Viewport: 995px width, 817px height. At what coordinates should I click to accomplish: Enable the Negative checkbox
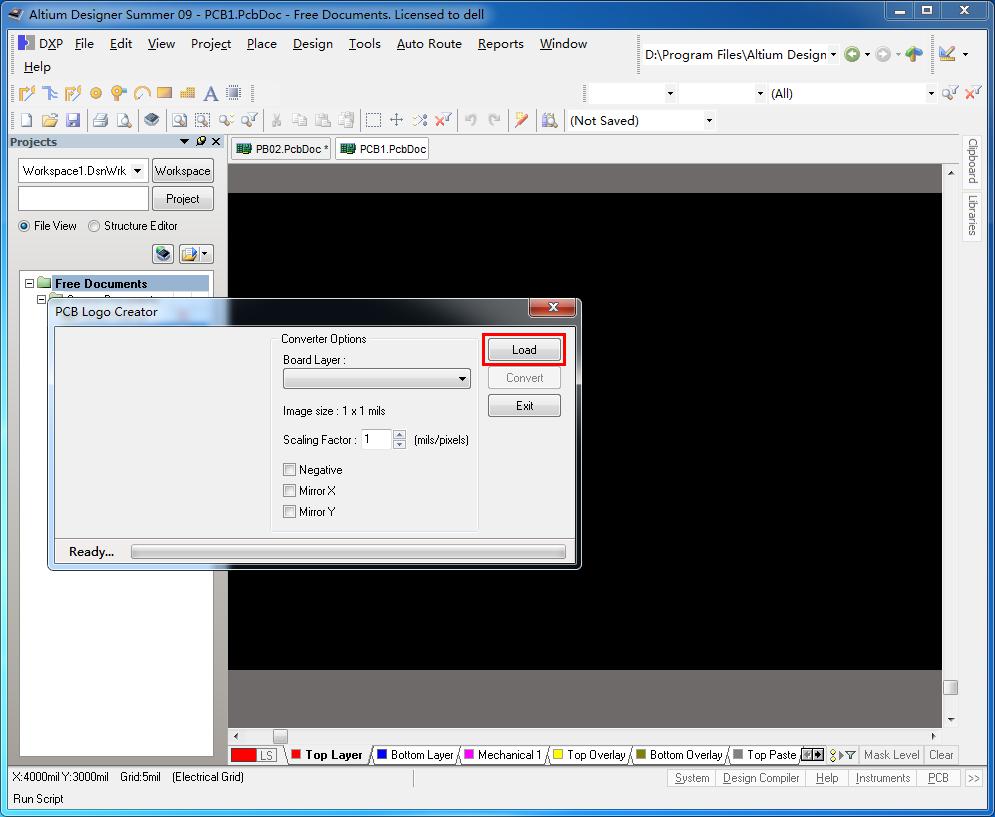(x=289, y=470)
